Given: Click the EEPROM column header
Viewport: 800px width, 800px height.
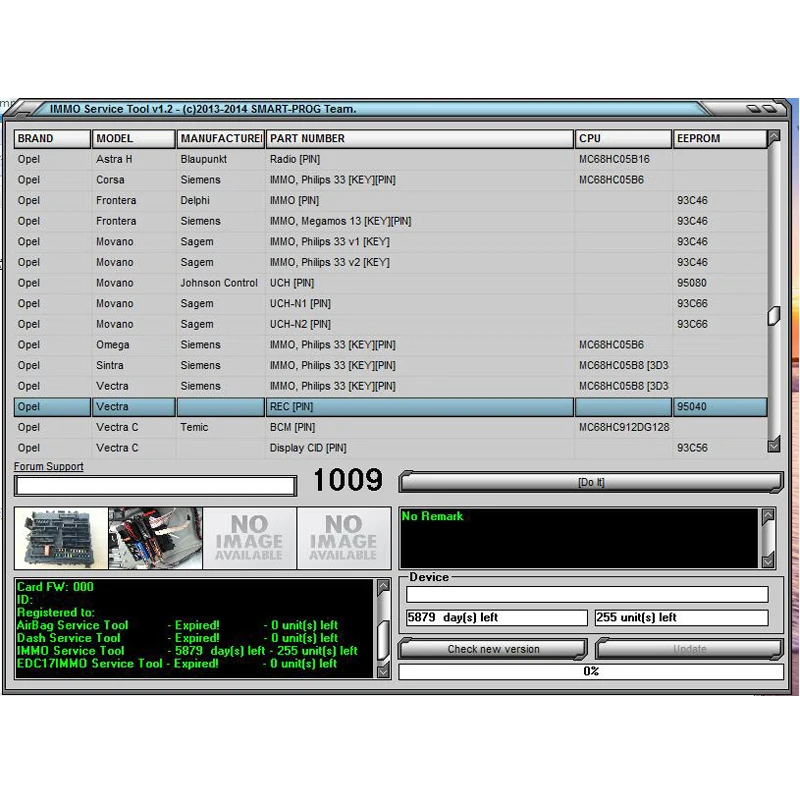Looking at the screenshot, I should coord(720,138).
